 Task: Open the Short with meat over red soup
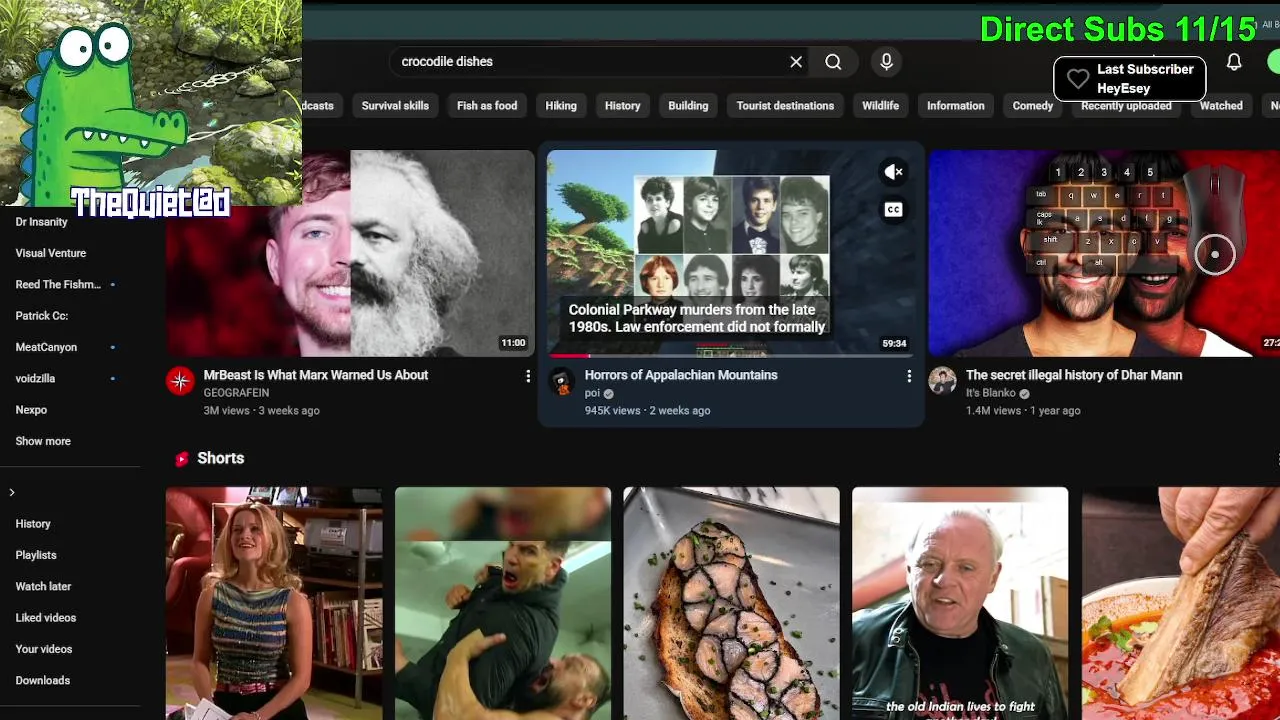click(x=1181, y=603)
